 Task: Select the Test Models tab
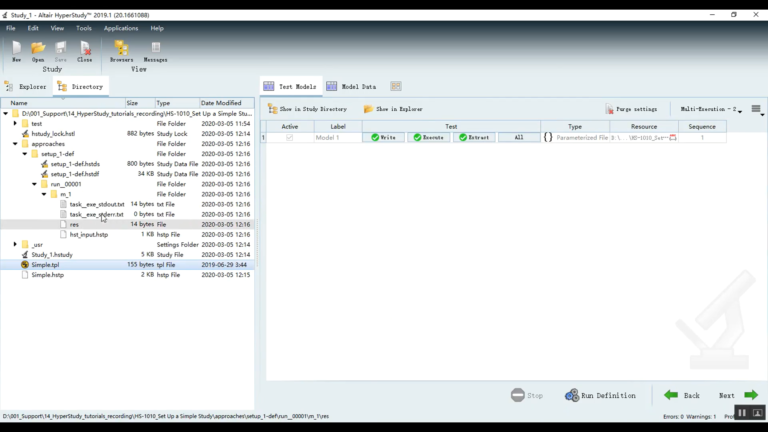tap(290, 87)
